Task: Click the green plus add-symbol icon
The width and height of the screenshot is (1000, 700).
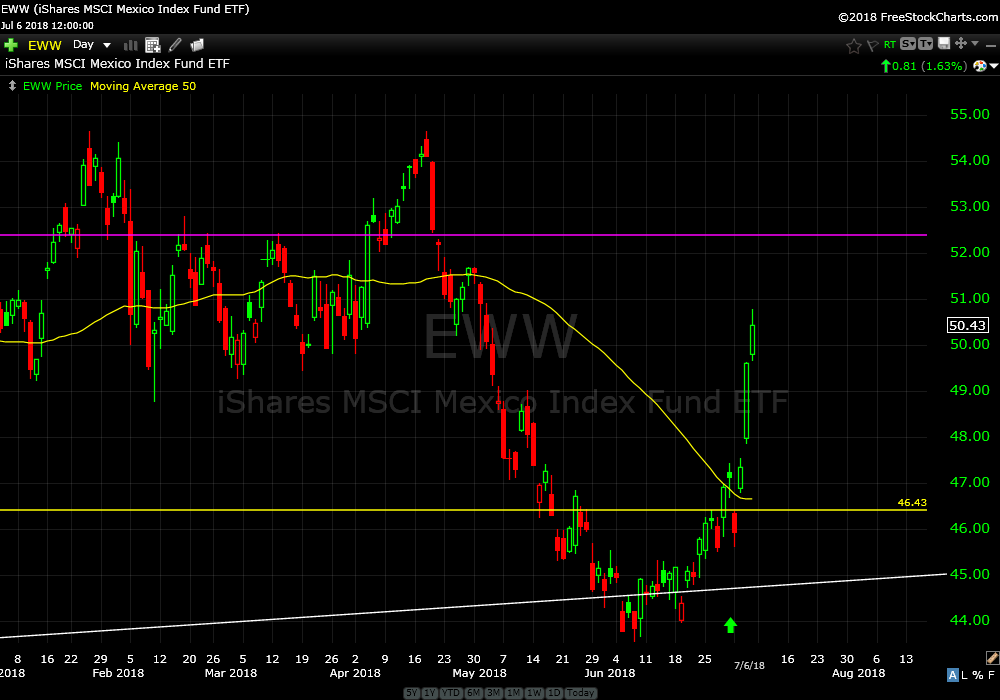Action: (x=11, y=45)
